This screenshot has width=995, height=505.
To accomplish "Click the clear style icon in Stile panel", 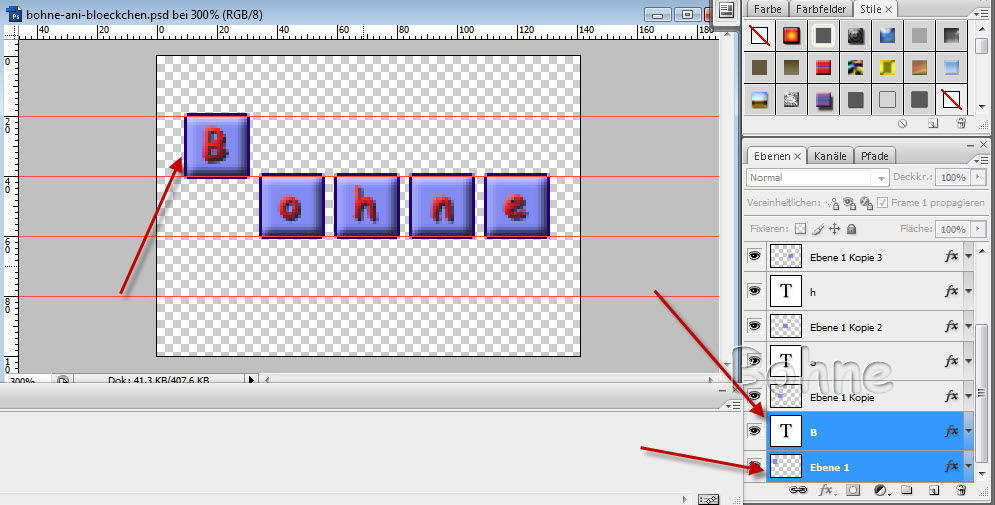I will point(902,123).
